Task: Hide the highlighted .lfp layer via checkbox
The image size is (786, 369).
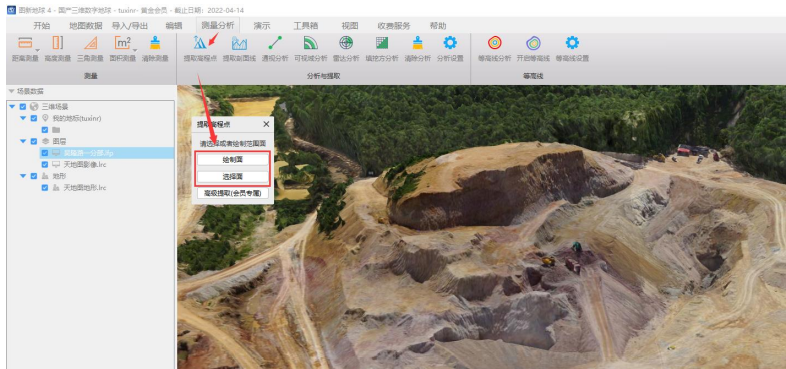Action: 45,153
